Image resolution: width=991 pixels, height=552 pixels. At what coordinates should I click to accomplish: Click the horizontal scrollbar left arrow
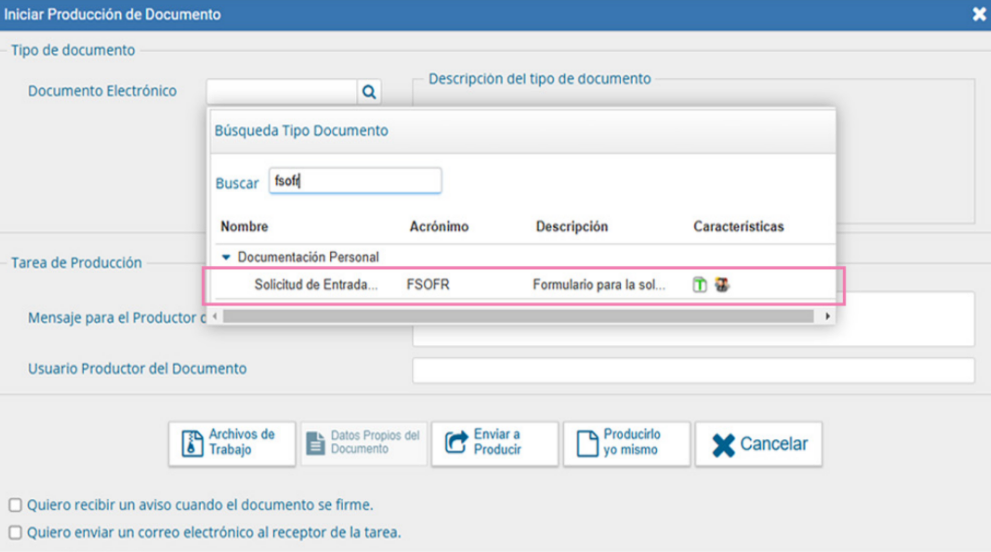217,316
